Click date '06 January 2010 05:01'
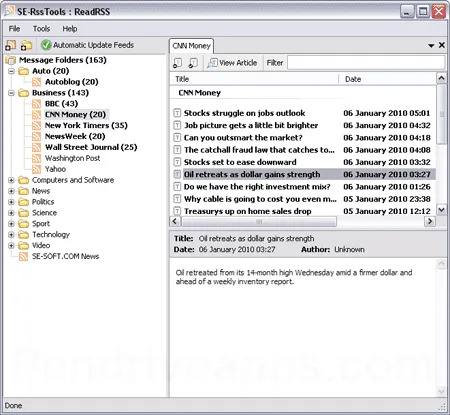450x415 pixels. click(x=387, y=113)
